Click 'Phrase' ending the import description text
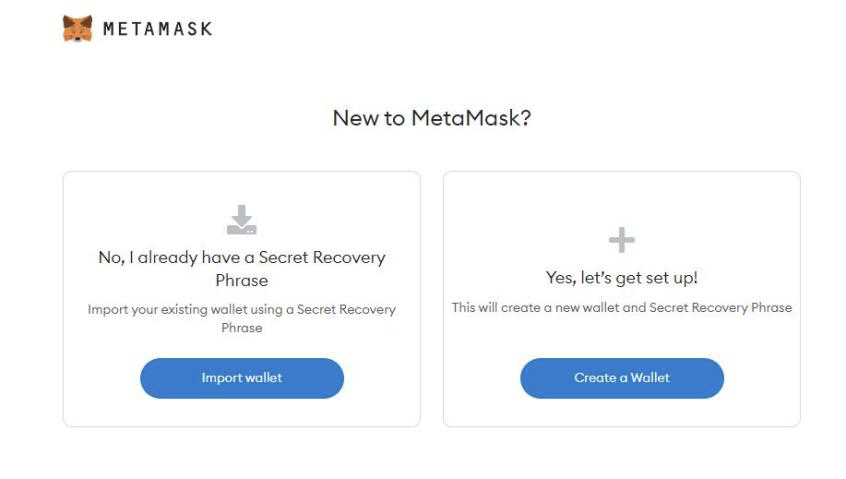Screen dimensions: 846x479 242,328
